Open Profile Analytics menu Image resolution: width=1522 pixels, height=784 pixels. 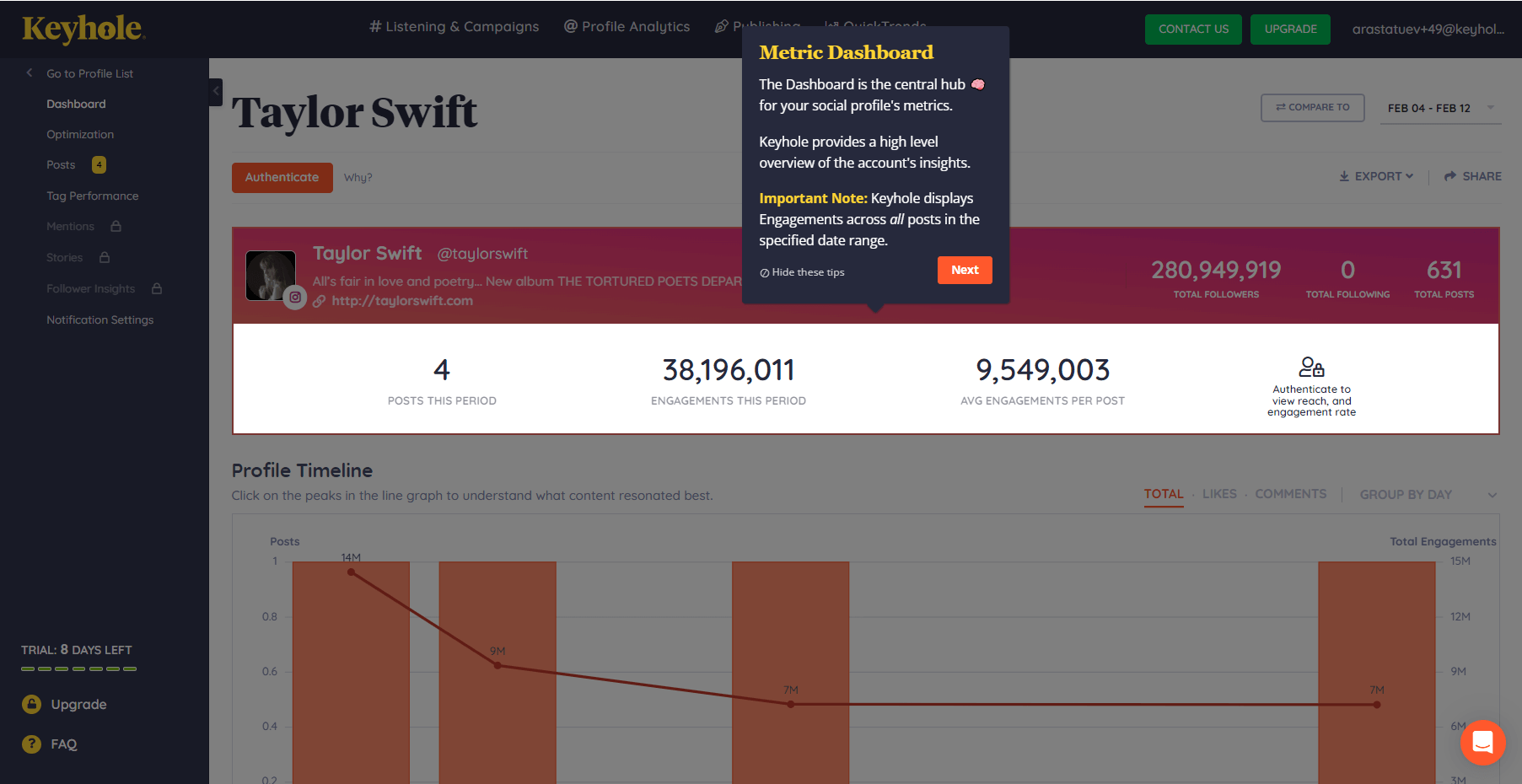point(627,27)
